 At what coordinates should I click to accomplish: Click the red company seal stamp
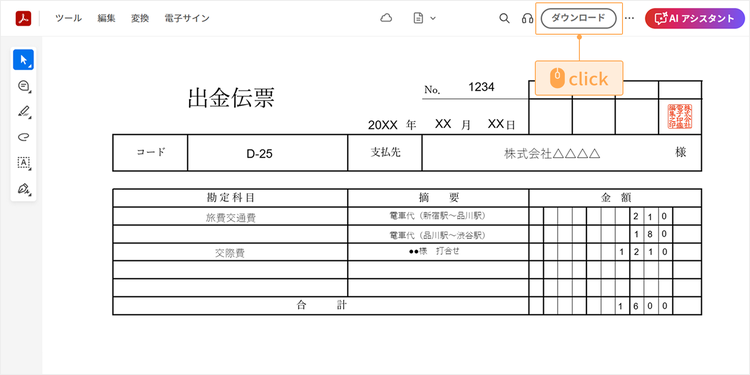680,117
